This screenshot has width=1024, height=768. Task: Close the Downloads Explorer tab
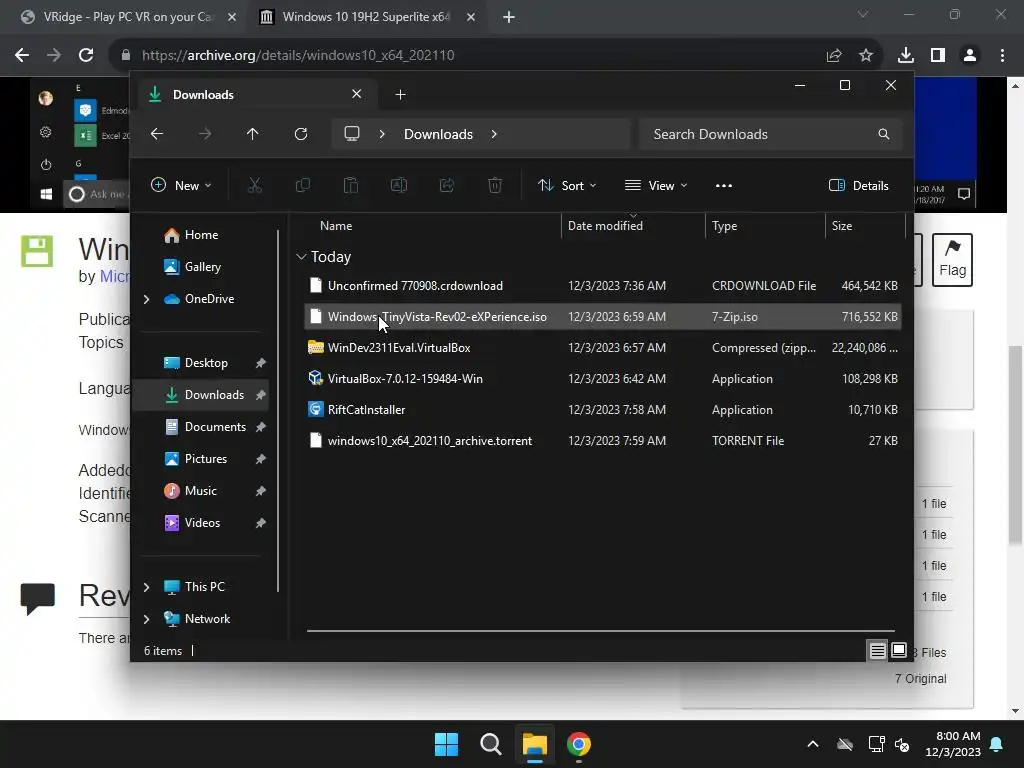(x=357, y=94)
